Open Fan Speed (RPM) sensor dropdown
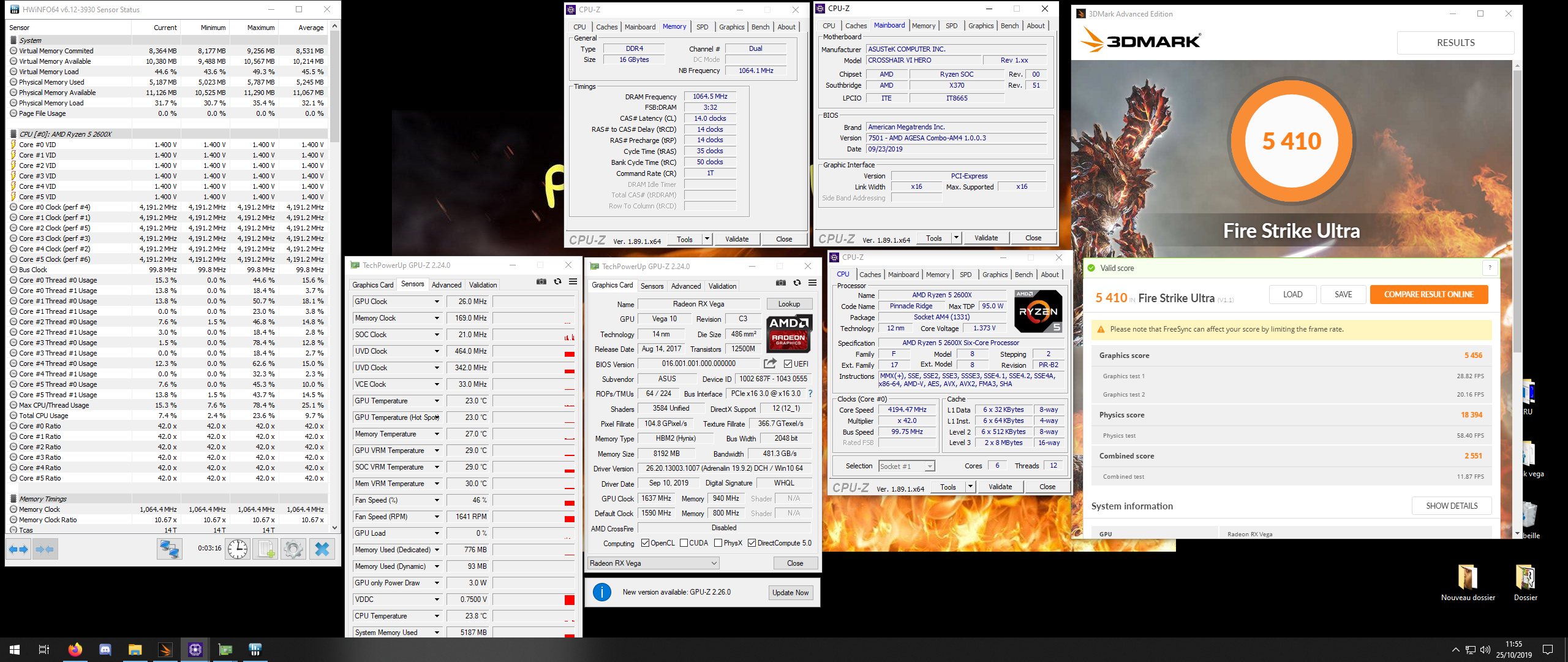This screenshot has width=1568, height=662. point(437,517)
